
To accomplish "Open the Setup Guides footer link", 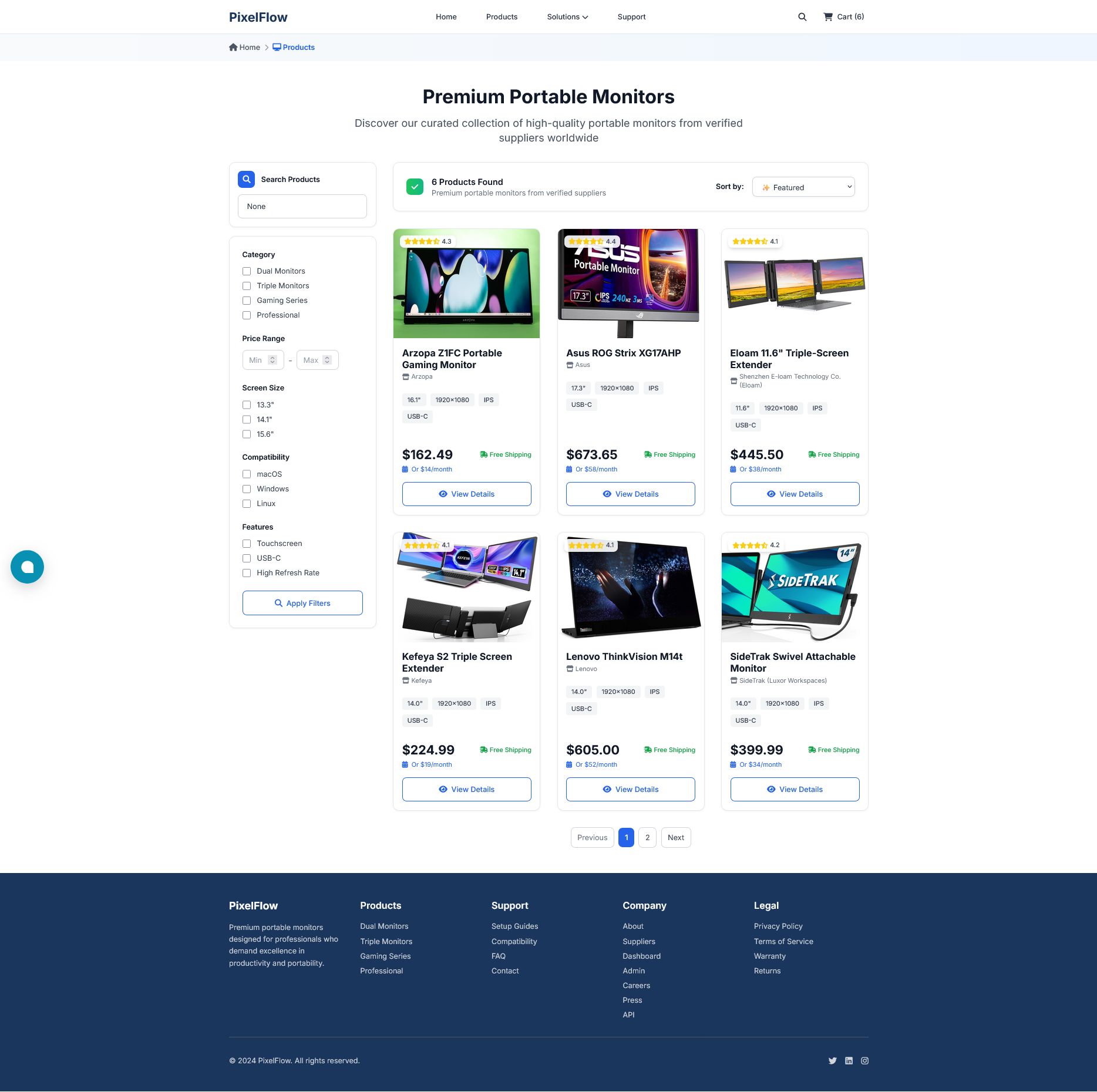I will 515,926.
